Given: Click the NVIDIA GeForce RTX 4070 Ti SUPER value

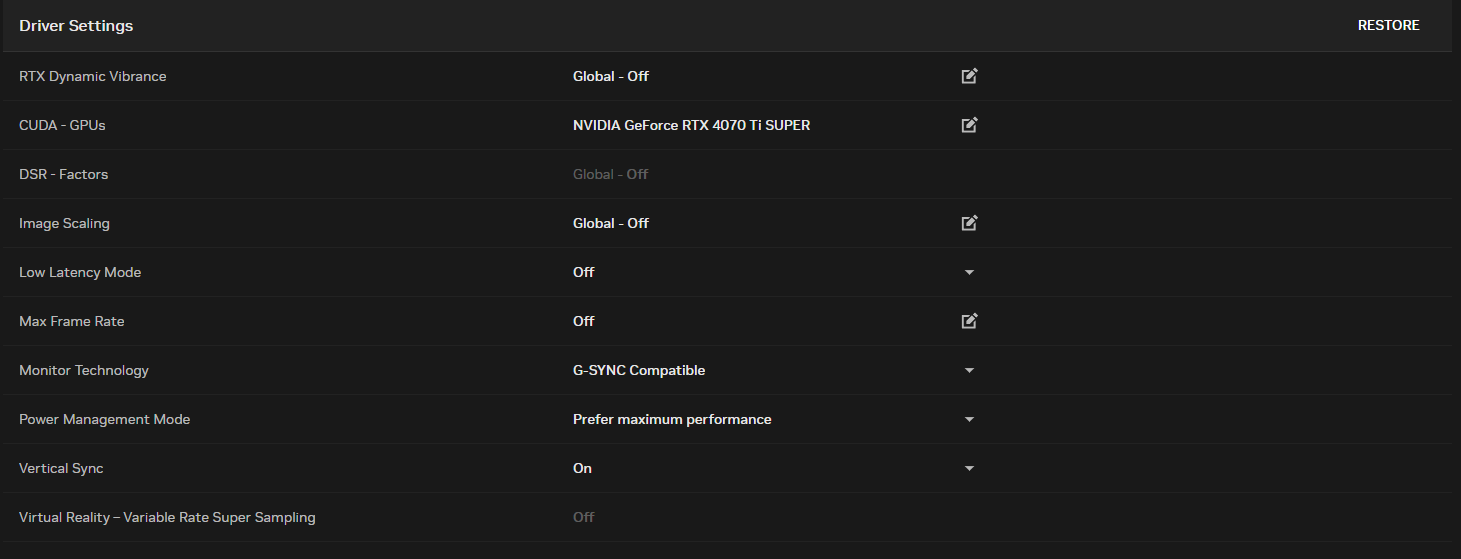Looking at the screenshot, I should click(x=691, y=125).
